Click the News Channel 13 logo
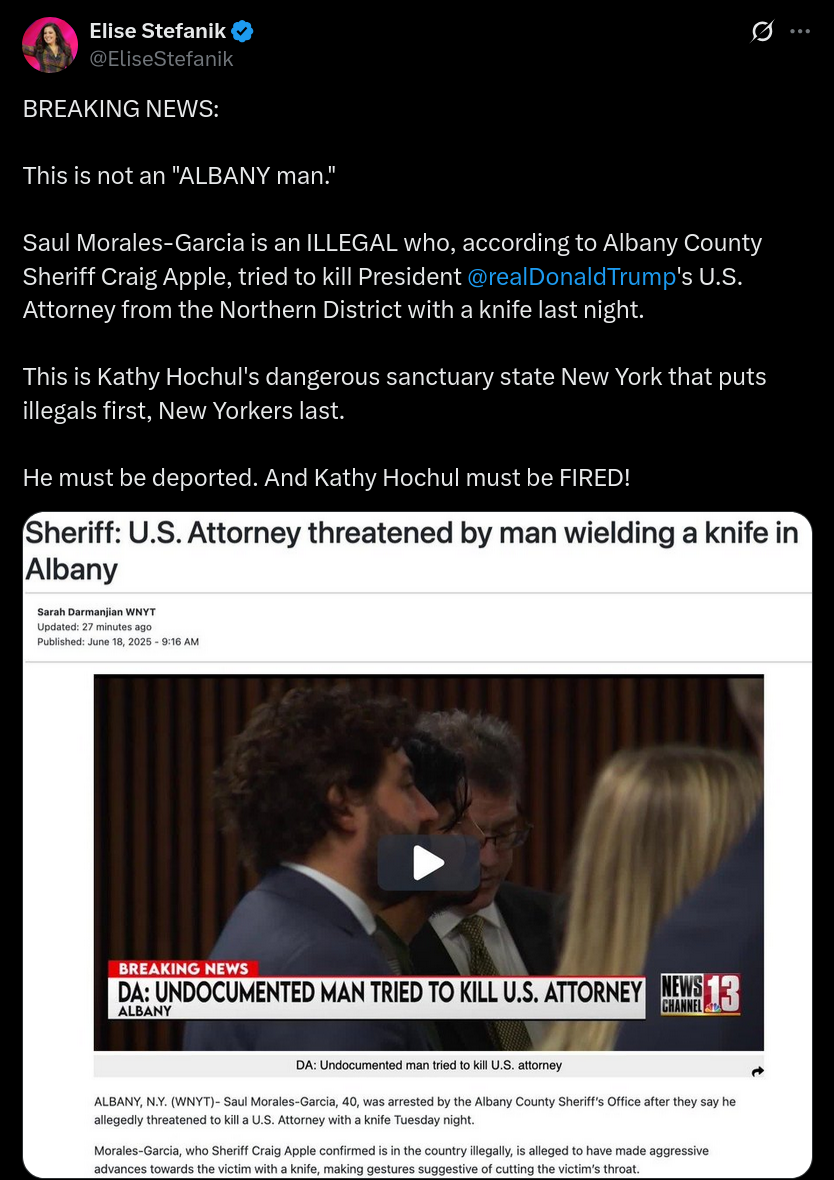The height and width of the screenshot is (1180, 834). pos(700,994)
